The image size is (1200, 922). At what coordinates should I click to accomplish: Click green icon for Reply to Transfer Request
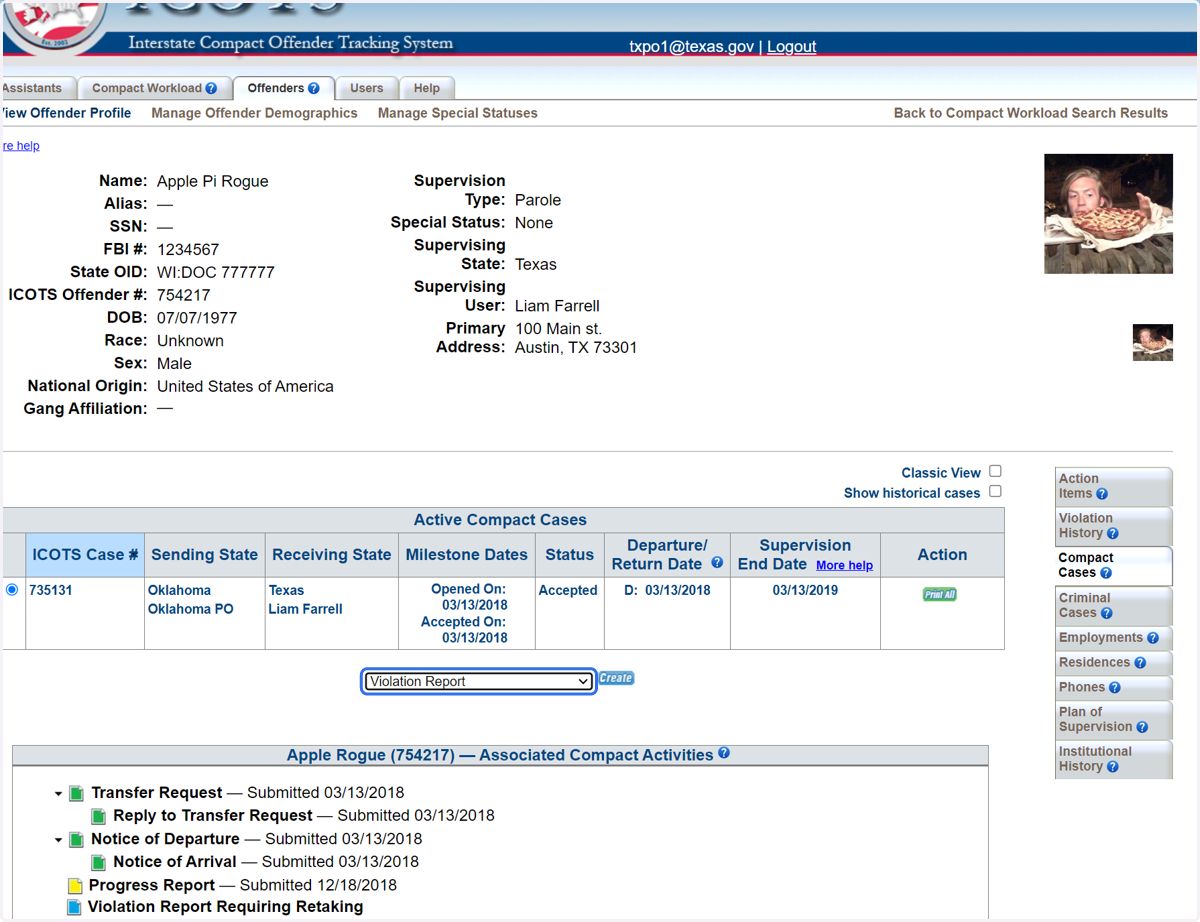coord(98,817)
